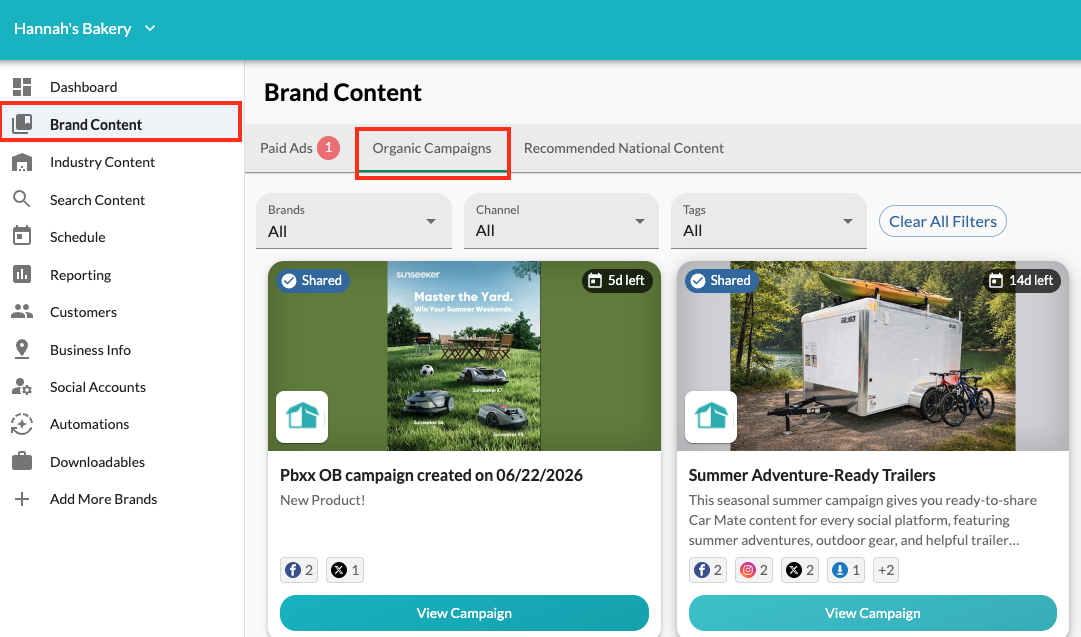Click Instagram count badge on Summer Trailers card

[x=754, y=570]
